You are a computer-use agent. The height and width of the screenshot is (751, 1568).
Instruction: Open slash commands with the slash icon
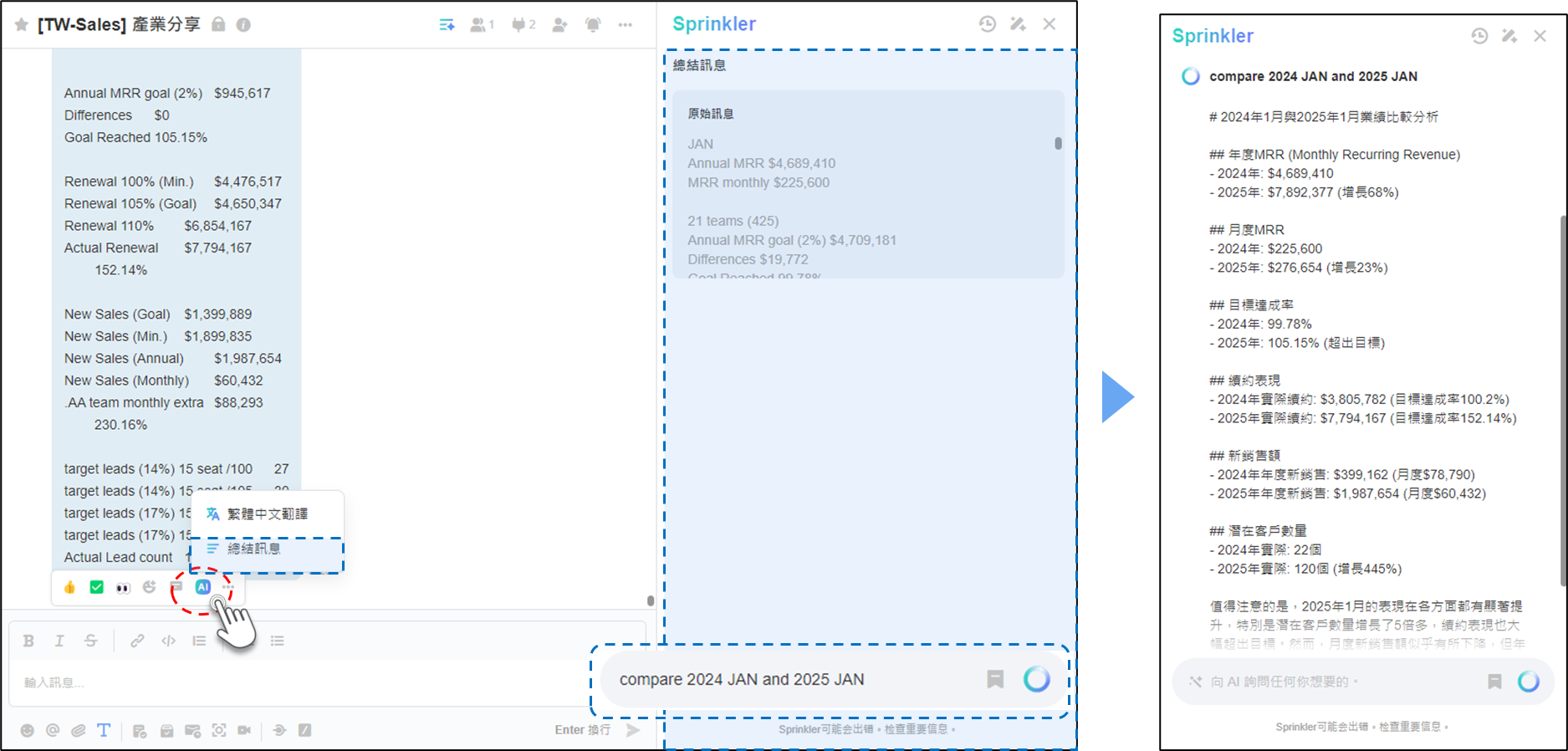[x=305, y=730]
